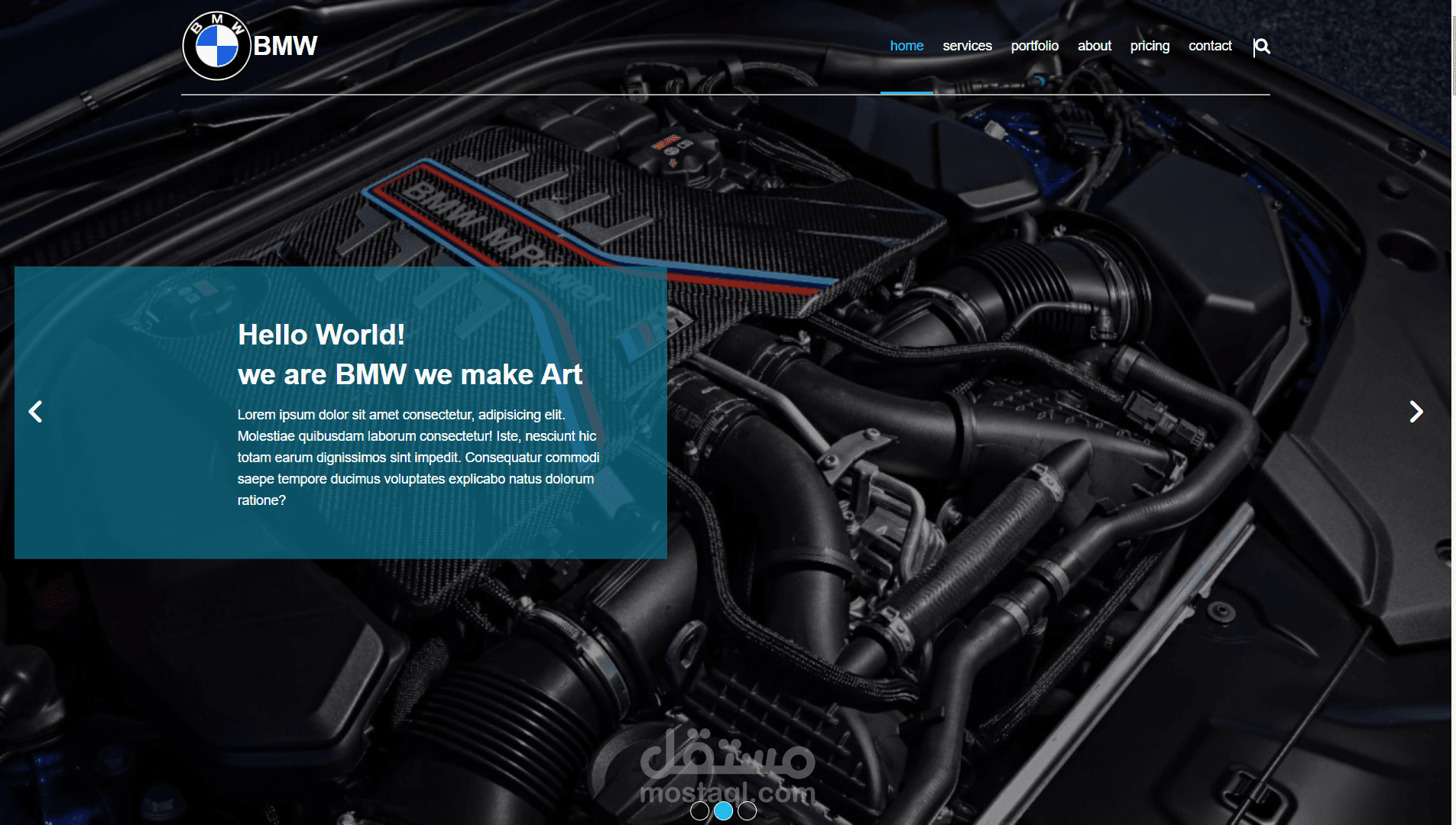Open the contact nav item
1456x825 pixels.
tap(1210, 46)
